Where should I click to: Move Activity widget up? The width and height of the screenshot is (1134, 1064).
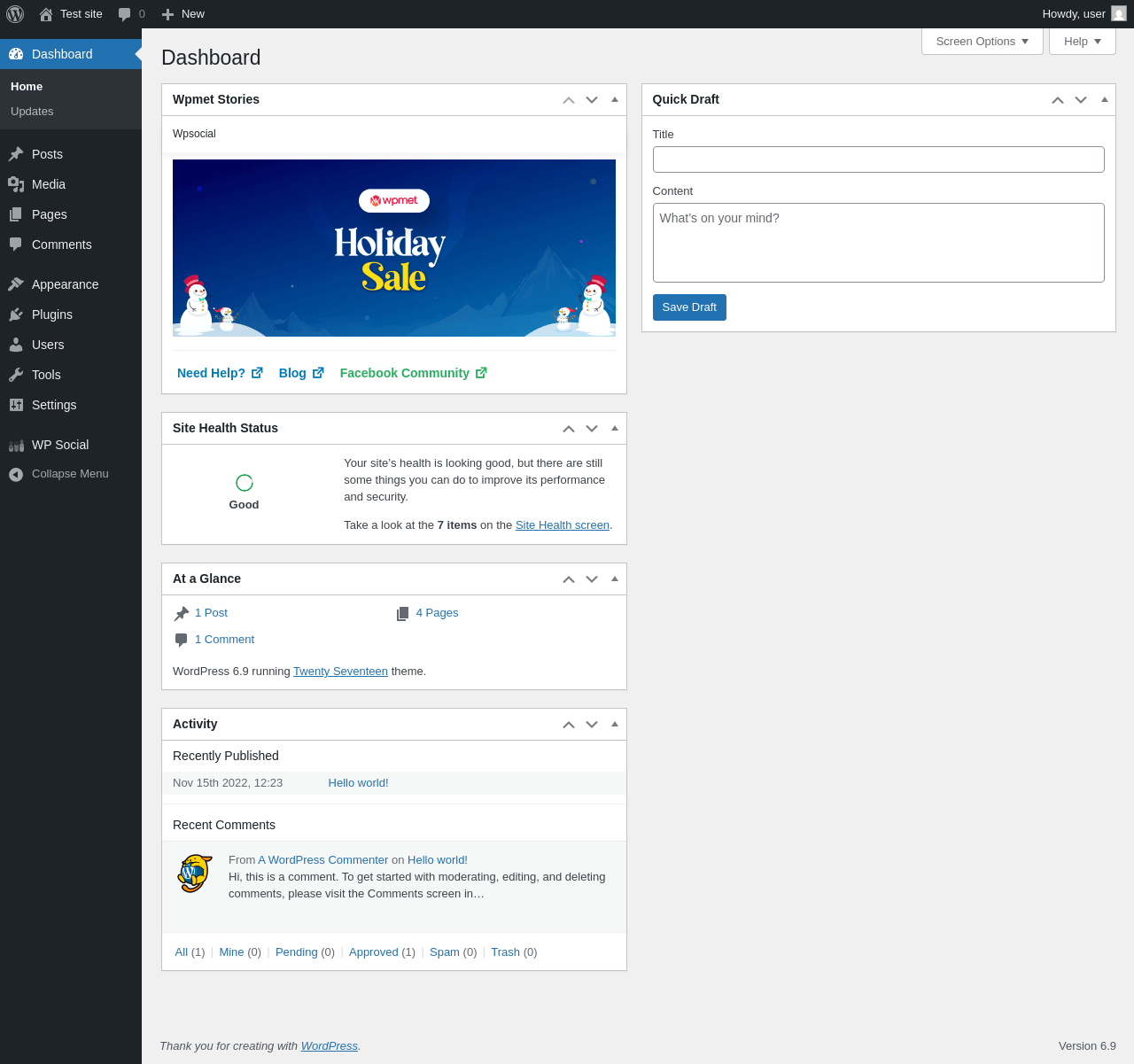(569, 725)
